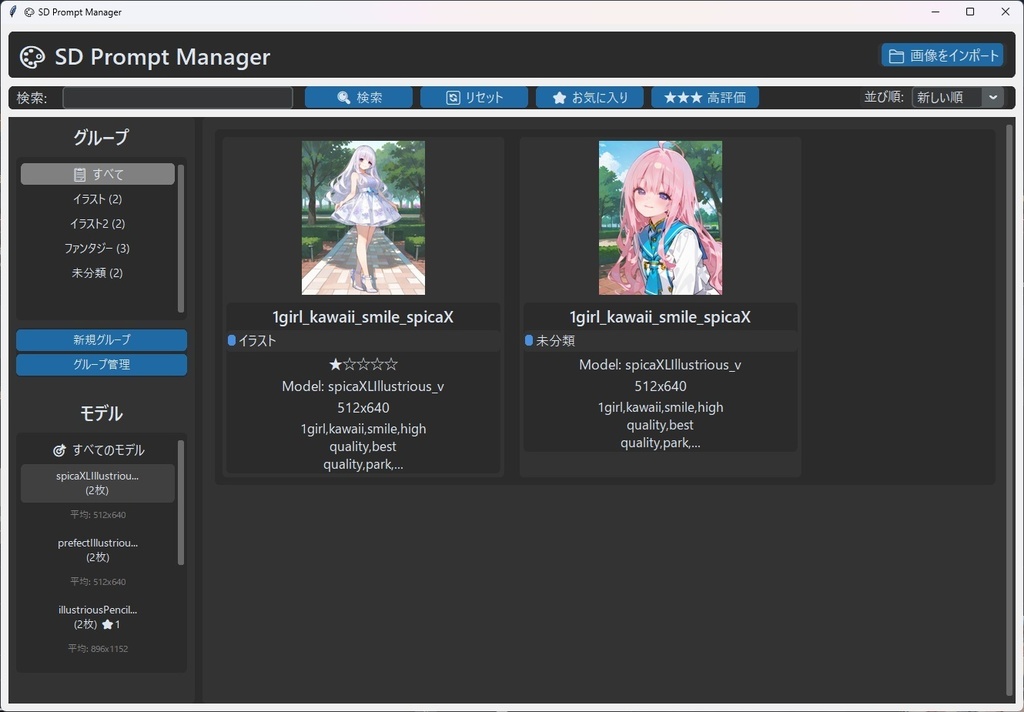1024x712 pixels.
Task: Filter by 高評価 high ratings
Action: point(705,97)
